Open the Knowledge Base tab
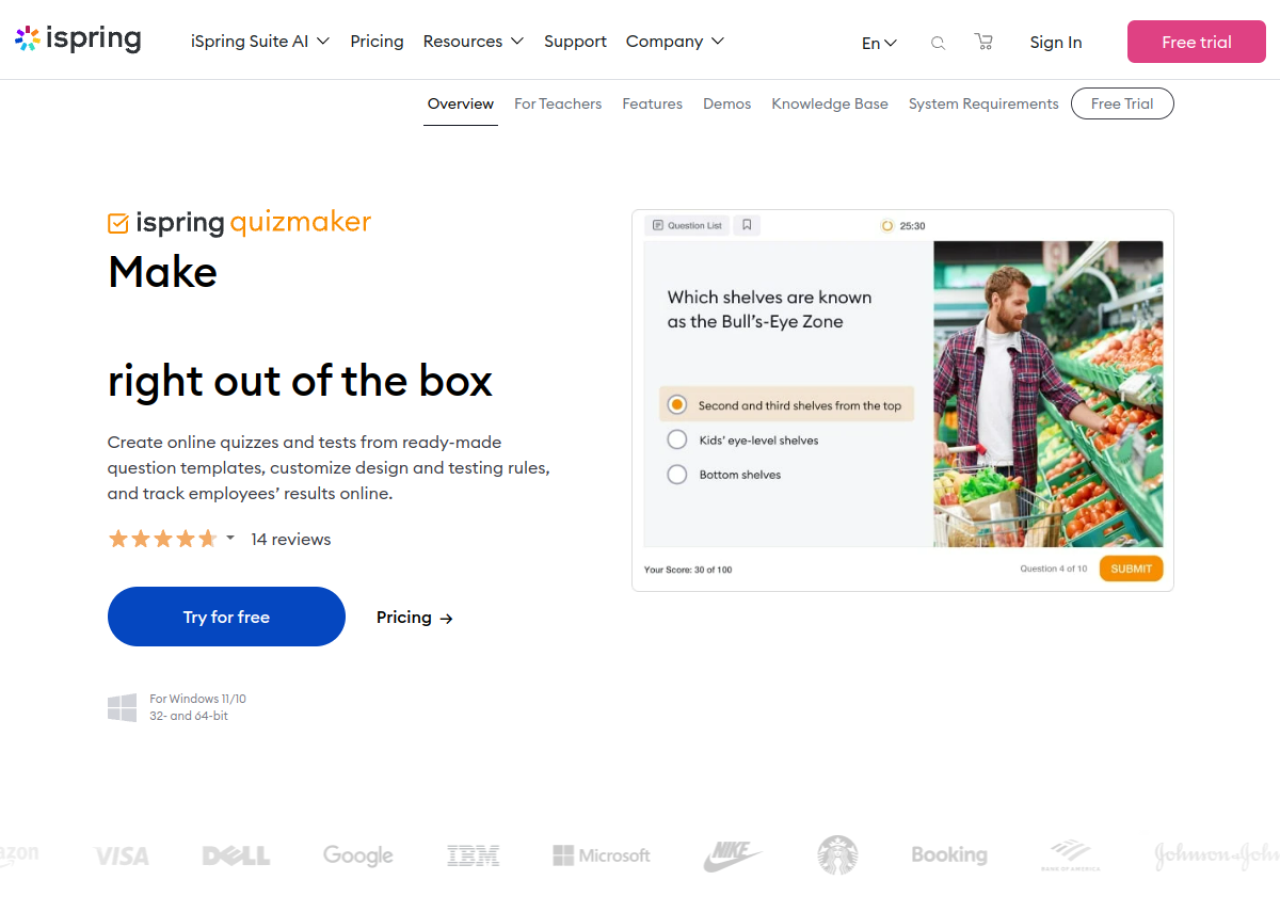This screenshot has height=906, width=1280. (830, 104)
